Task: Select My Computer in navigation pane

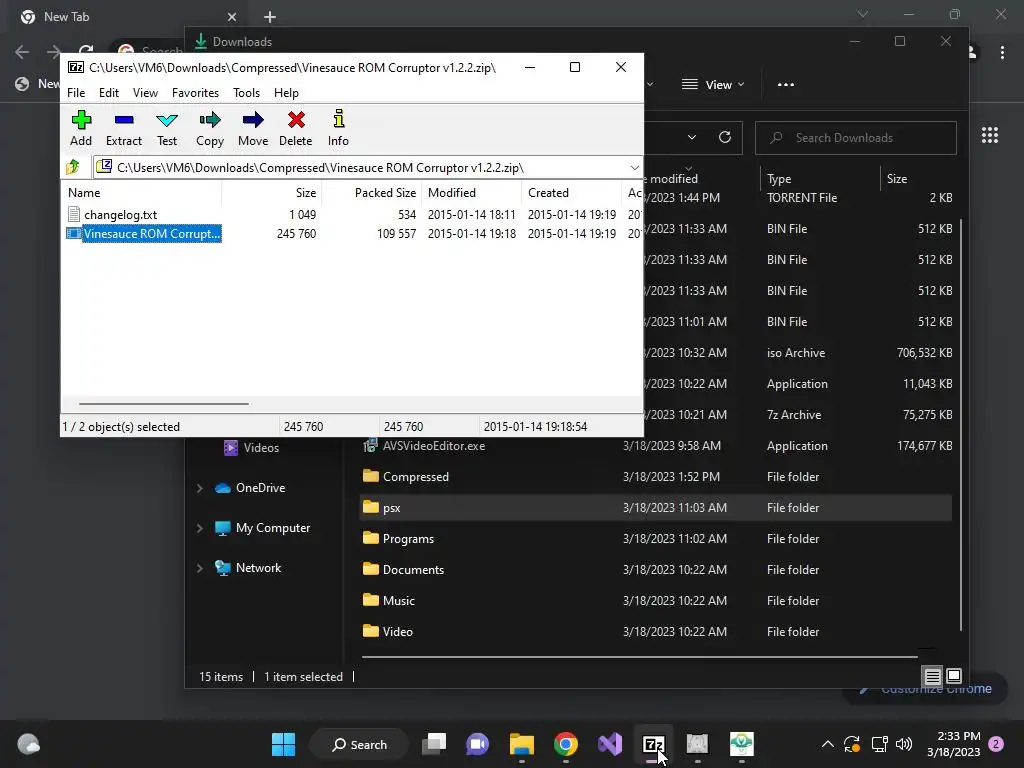Action: (x=263, y=528)
